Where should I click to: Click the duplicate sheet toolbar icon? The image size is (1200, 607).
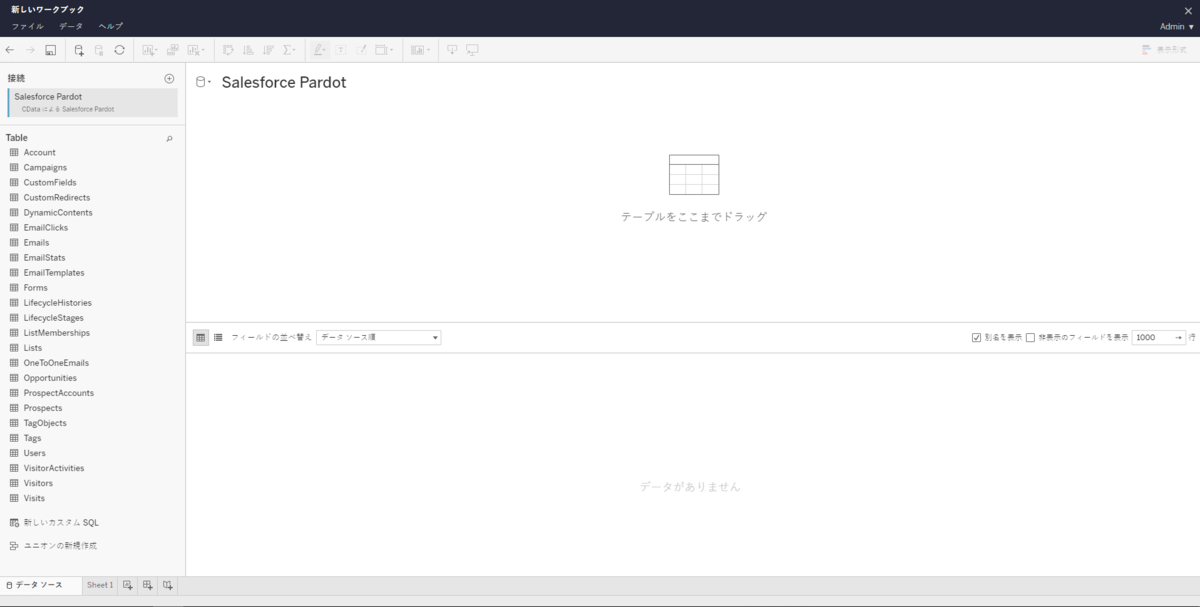(x=172, y=50)
